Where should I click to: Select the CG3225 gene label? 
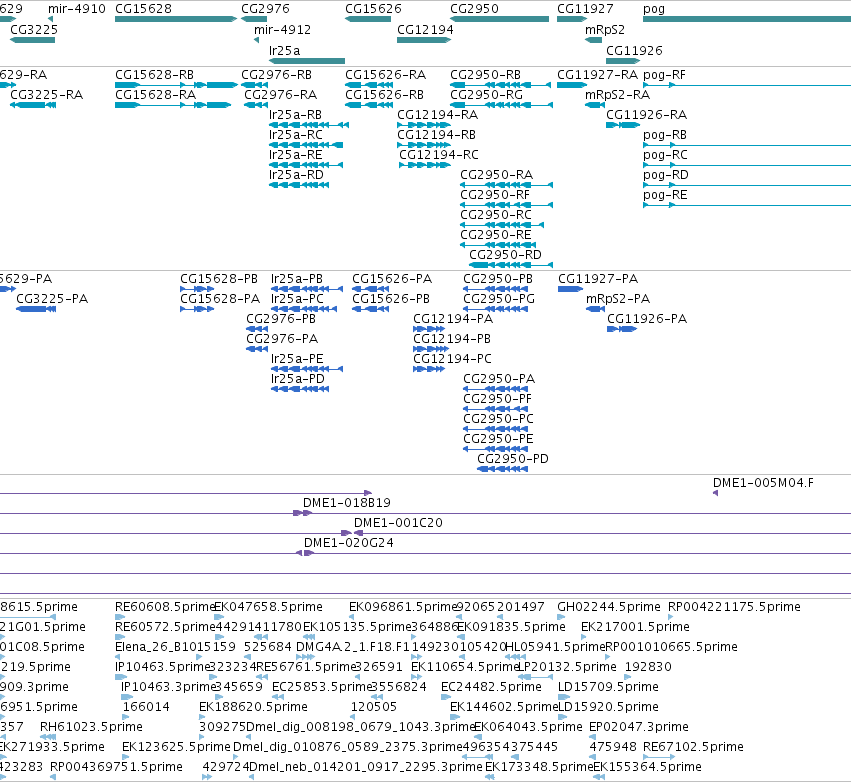pyautogui.click(x=34, y=29)
